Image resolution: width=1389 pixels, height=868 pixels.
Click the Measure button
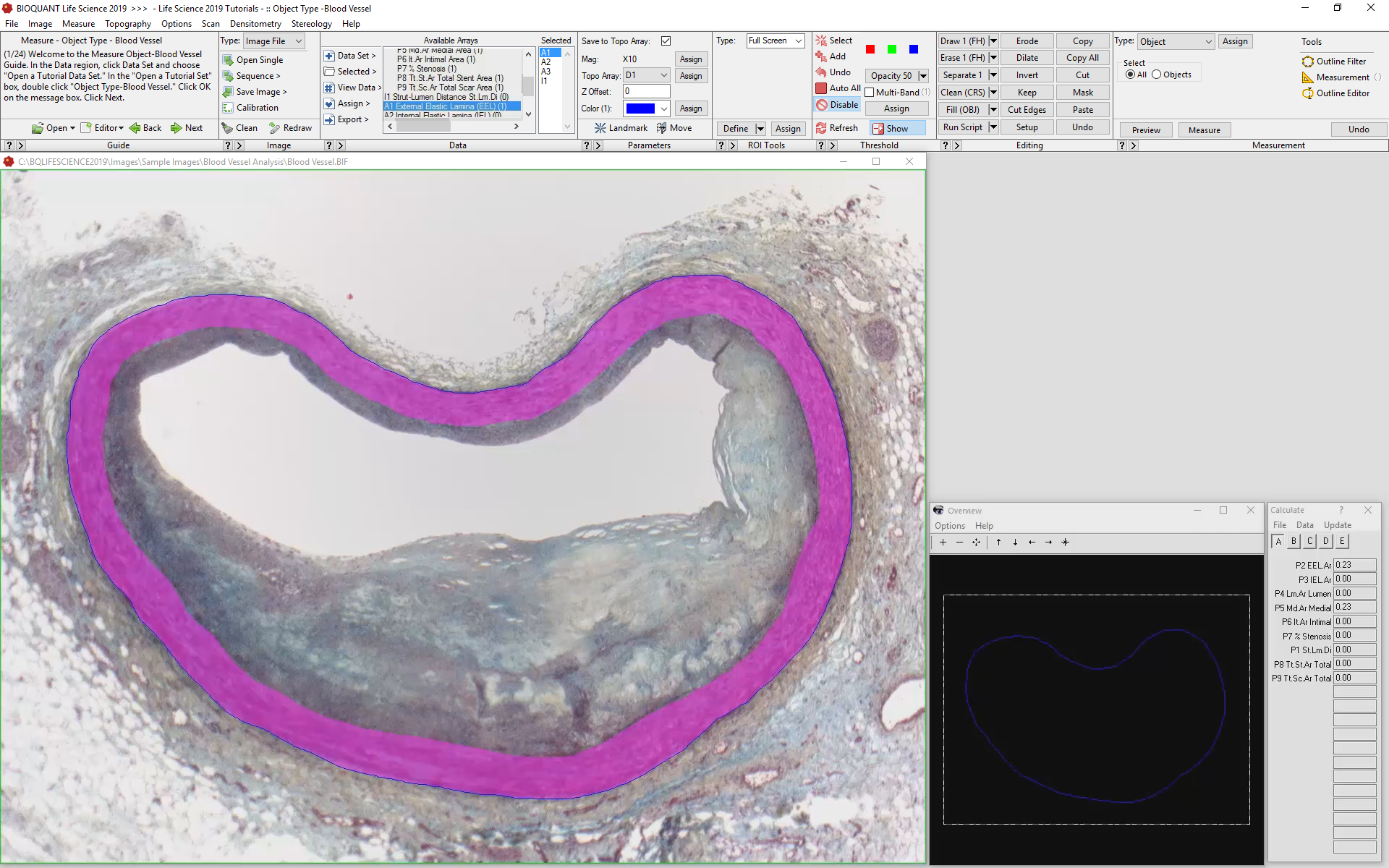click(1204, 130)
